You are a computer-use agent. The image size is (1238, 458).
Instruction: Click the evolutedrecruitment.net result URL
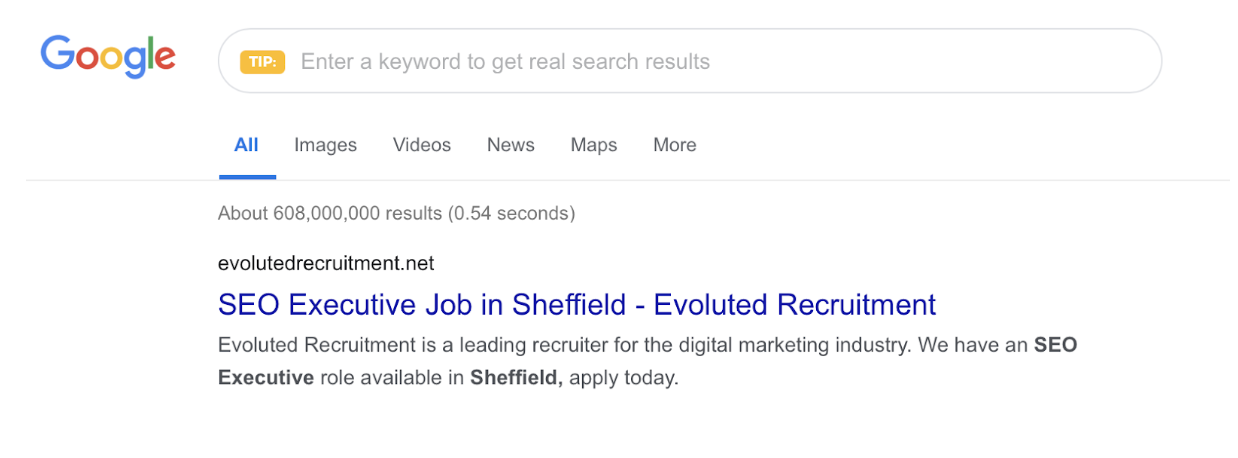point(326,264)
